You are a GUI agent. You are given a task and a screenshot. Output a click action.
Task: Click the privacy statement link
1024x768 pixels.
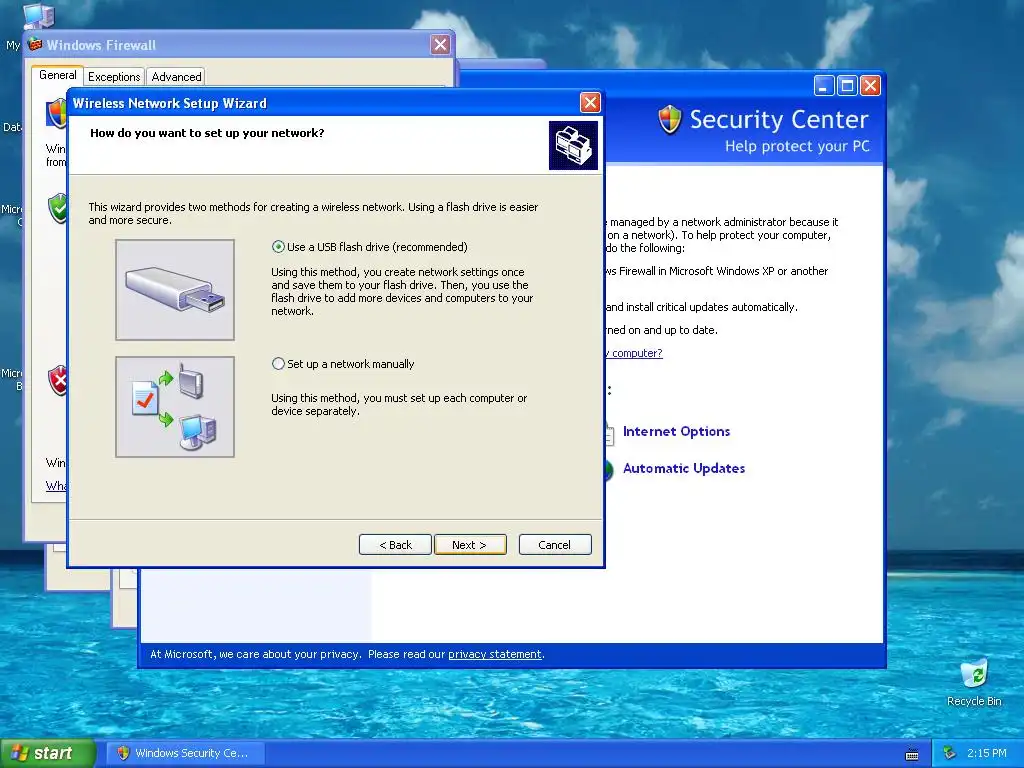(494, 654)
